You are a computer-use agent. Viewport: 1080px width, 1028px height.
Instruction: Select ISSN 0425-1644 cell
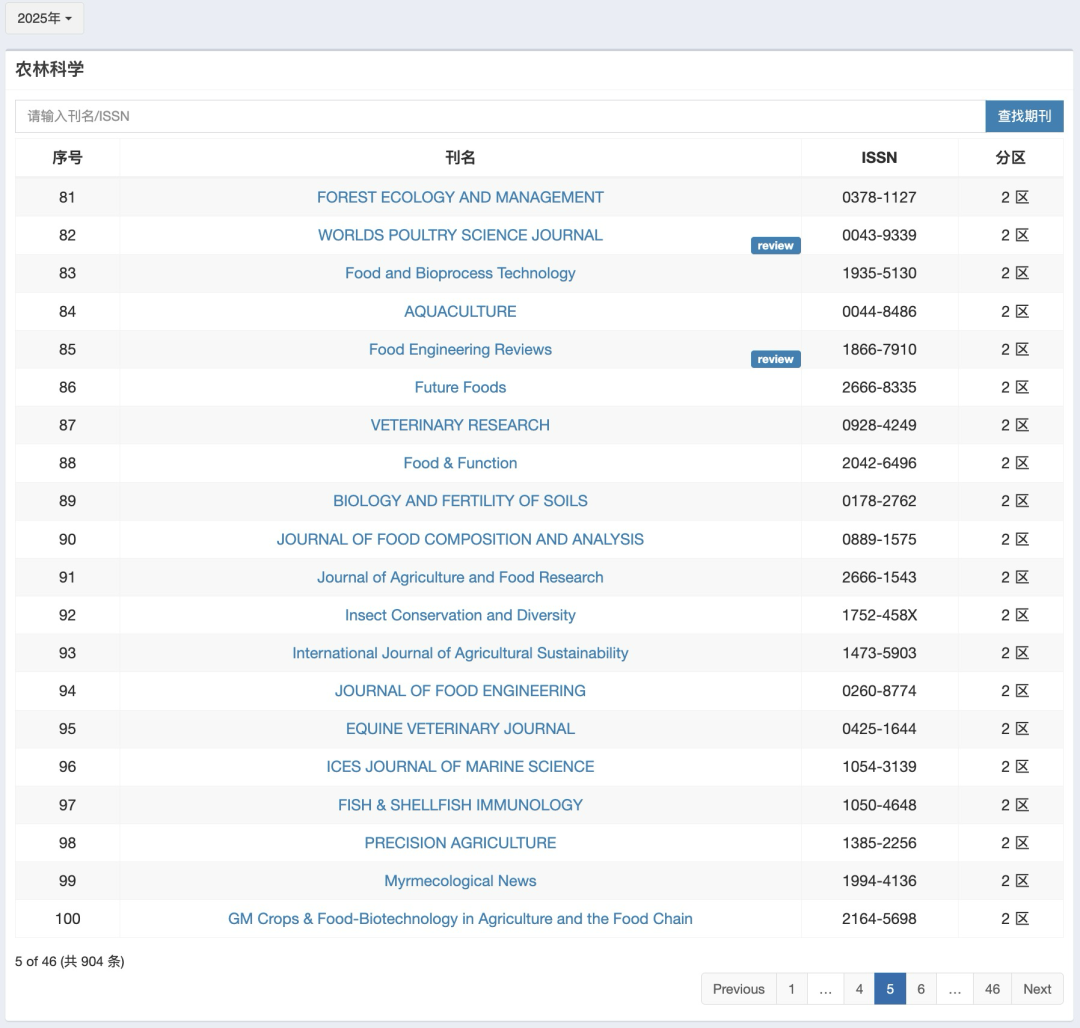point(879,728)
